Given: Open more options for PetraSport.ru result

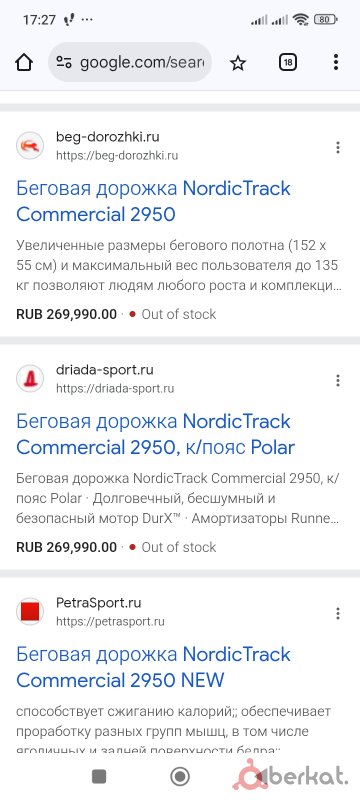Looking at the screenshot, I should (x=338, y=613).
